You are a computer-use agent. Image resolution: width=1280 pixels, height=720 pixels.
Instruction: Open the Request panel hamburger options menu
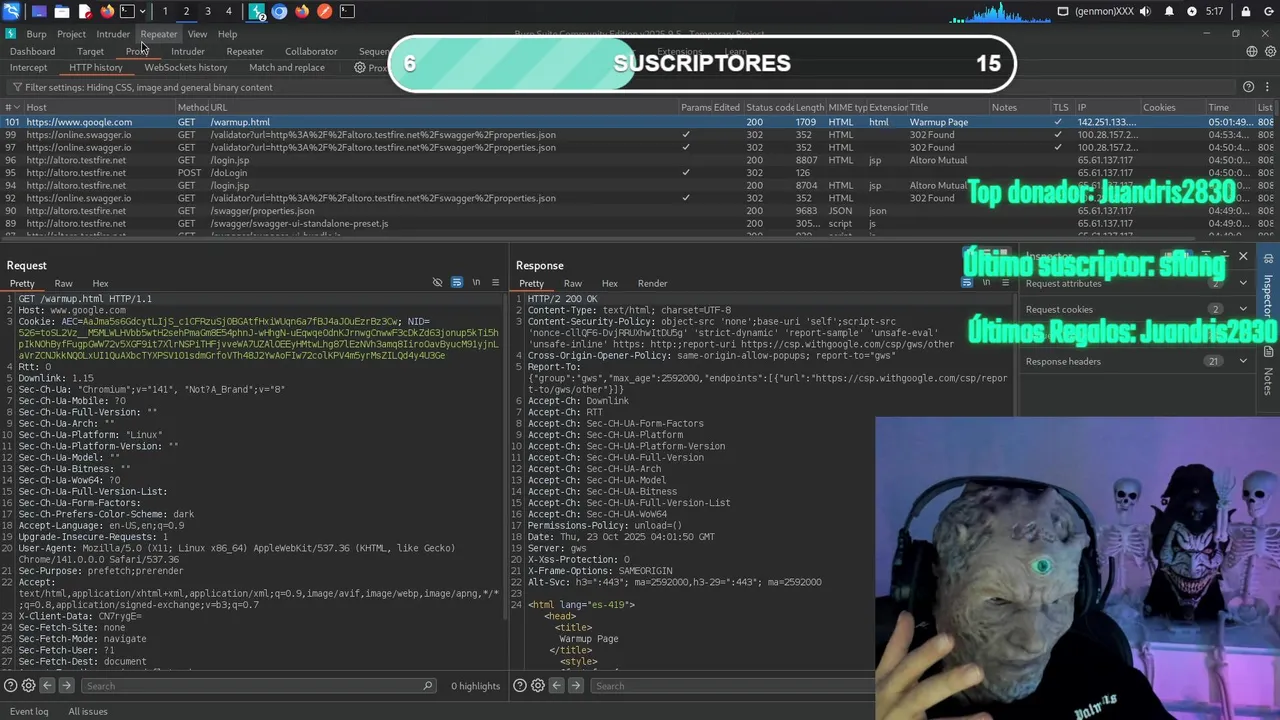(495, 283)
